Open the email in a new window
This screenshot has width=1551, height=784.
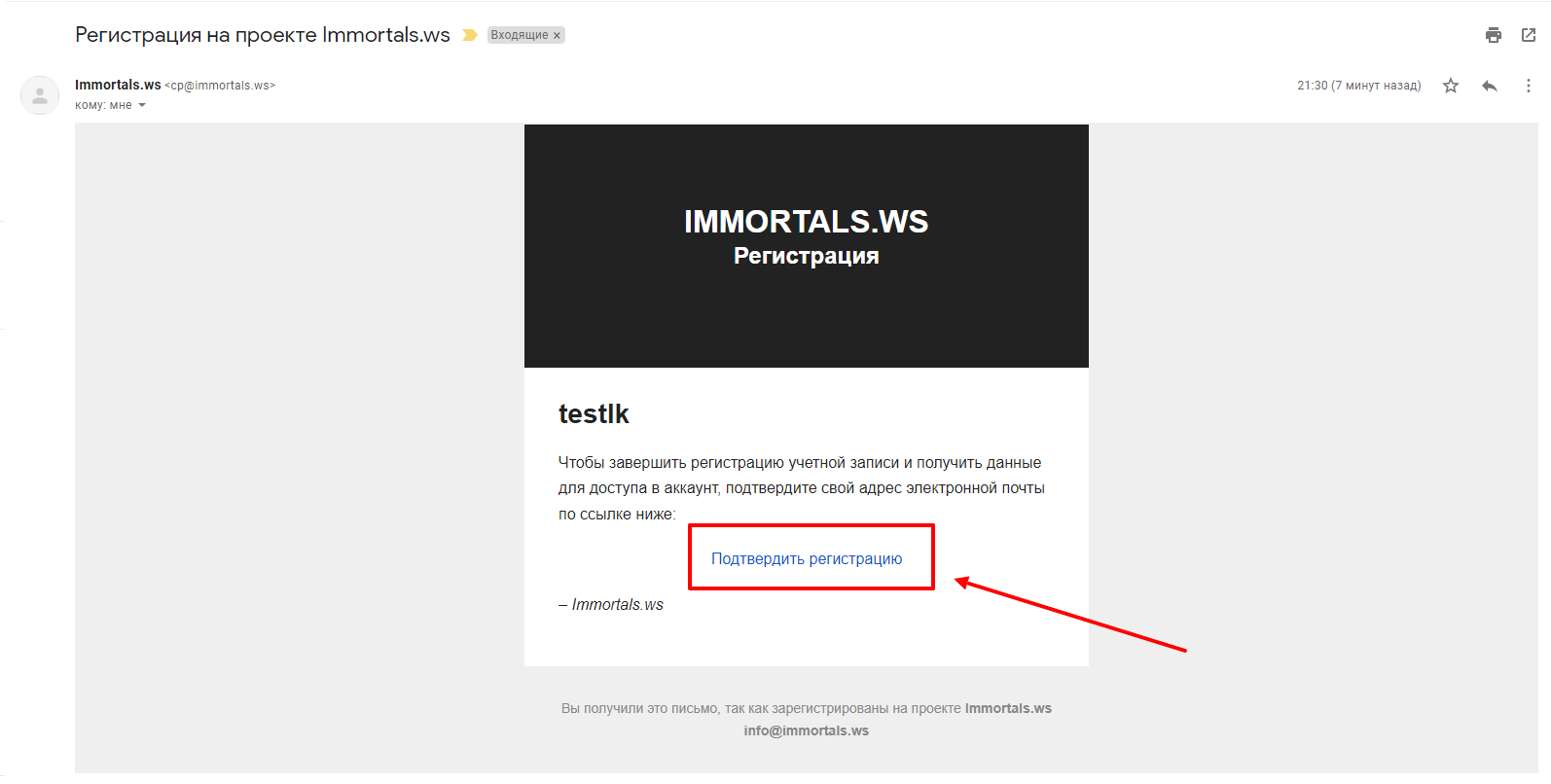(1529, 35)
